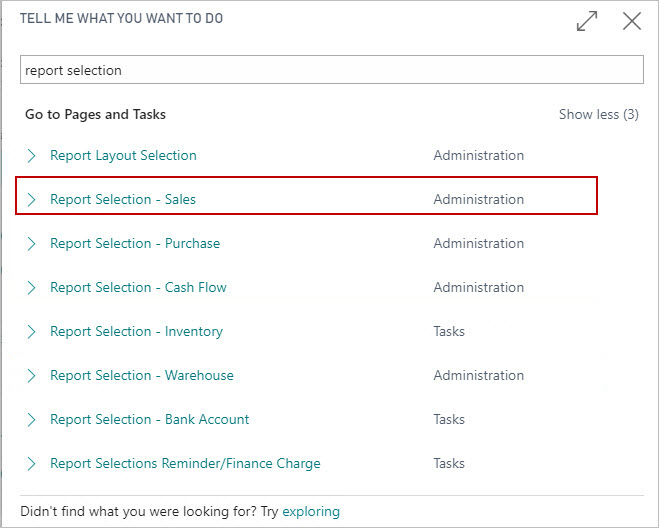The width and height of the screenshot is (659, 528).
Task: Click chevron next to Report Selection - Warehouse
Action: pos(32,375)
